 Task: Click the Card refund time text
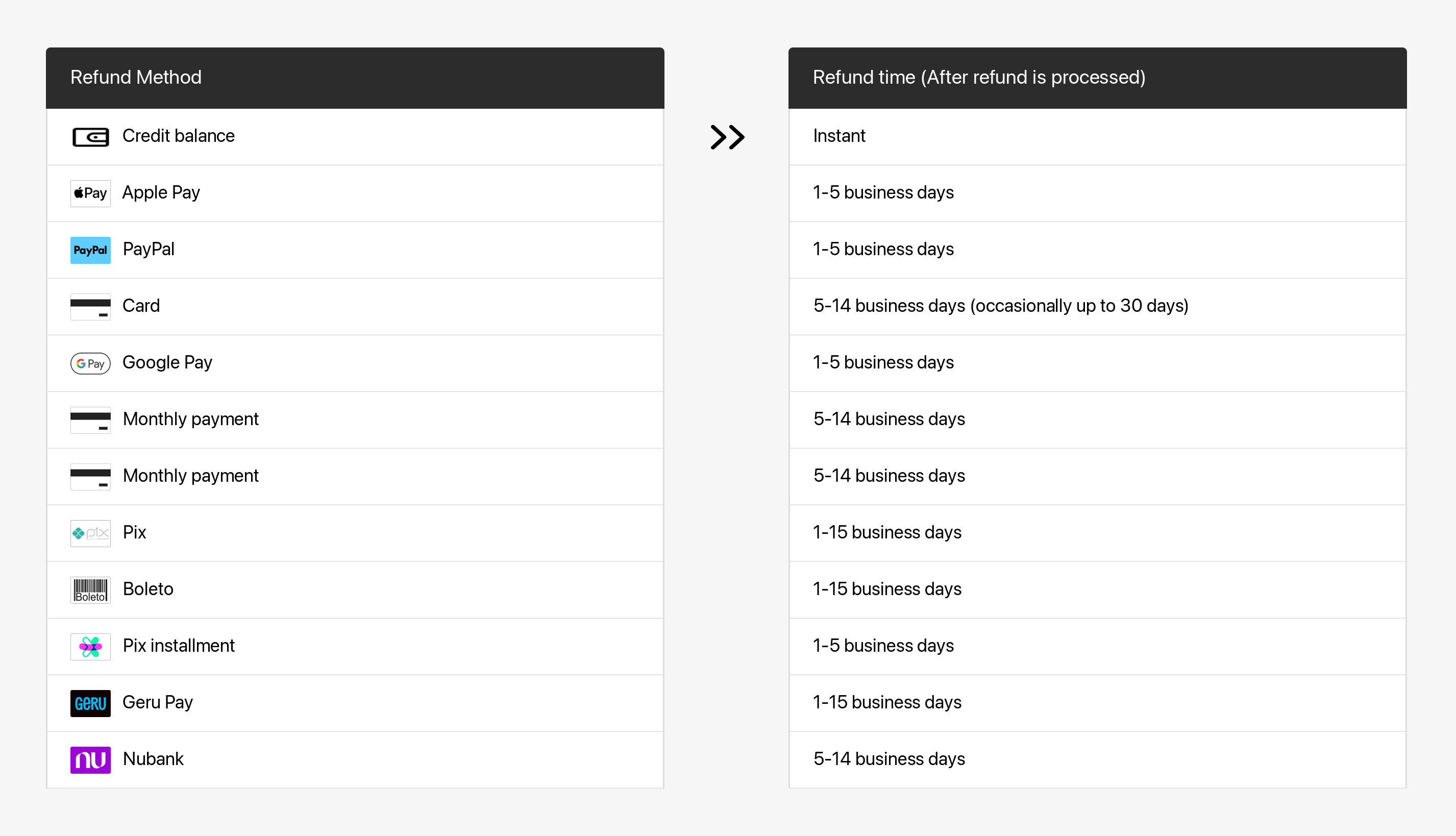tap(1000, 306)
